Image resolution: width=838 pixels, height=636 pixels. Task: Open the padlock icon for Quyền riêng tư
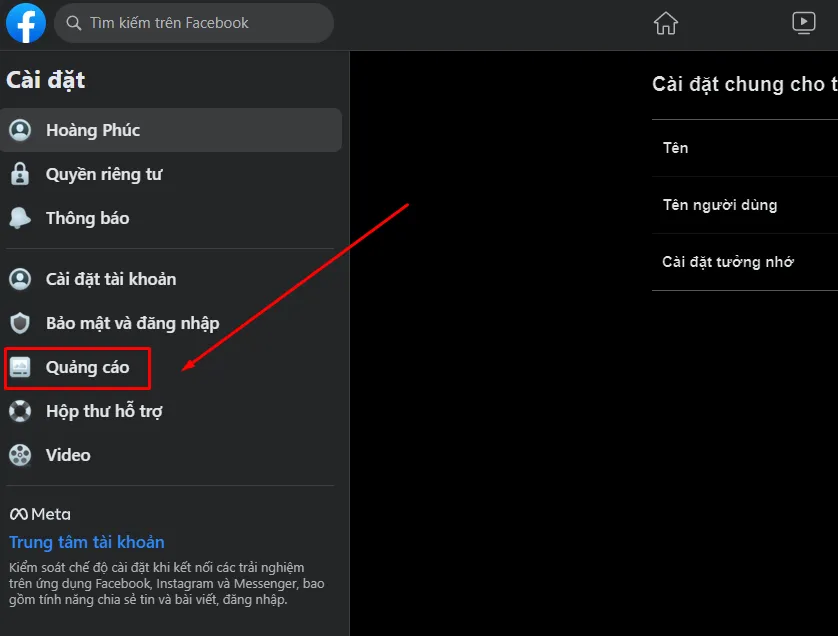pos(20,175)
